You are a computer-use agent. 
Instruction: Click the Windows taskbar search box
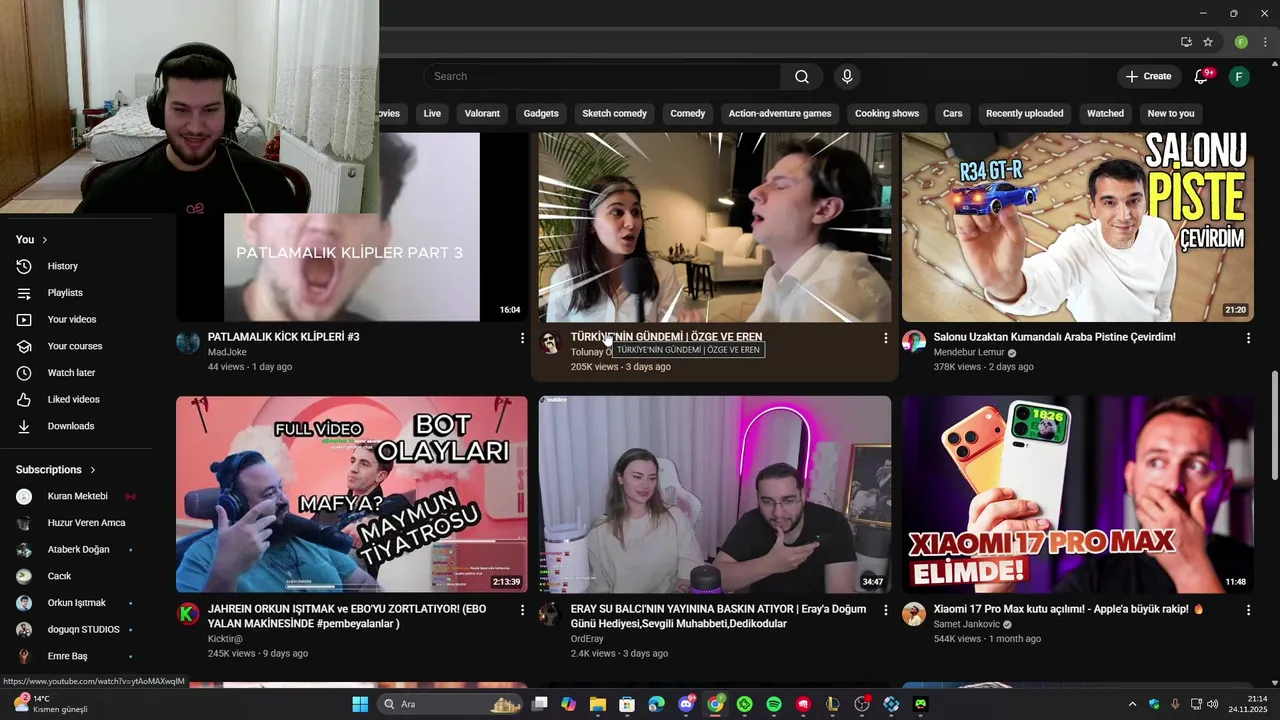click(x=450, y=704)
